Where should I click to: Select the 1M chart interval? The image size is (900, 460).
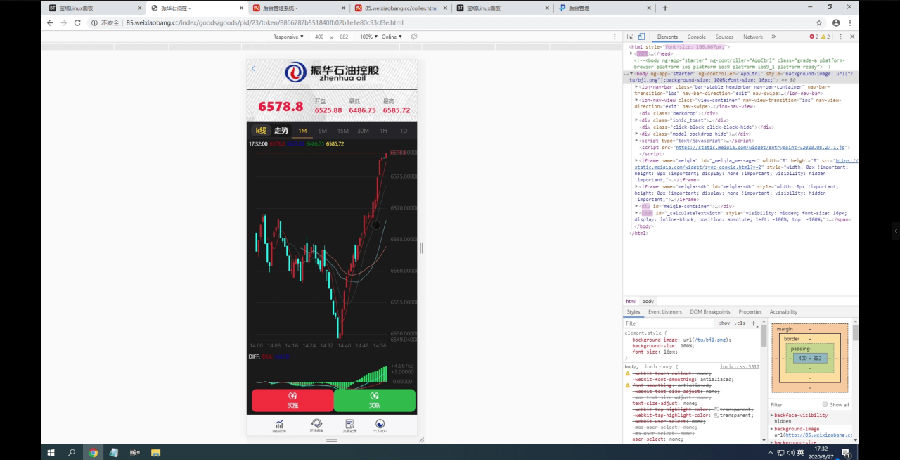coord(302,131)
